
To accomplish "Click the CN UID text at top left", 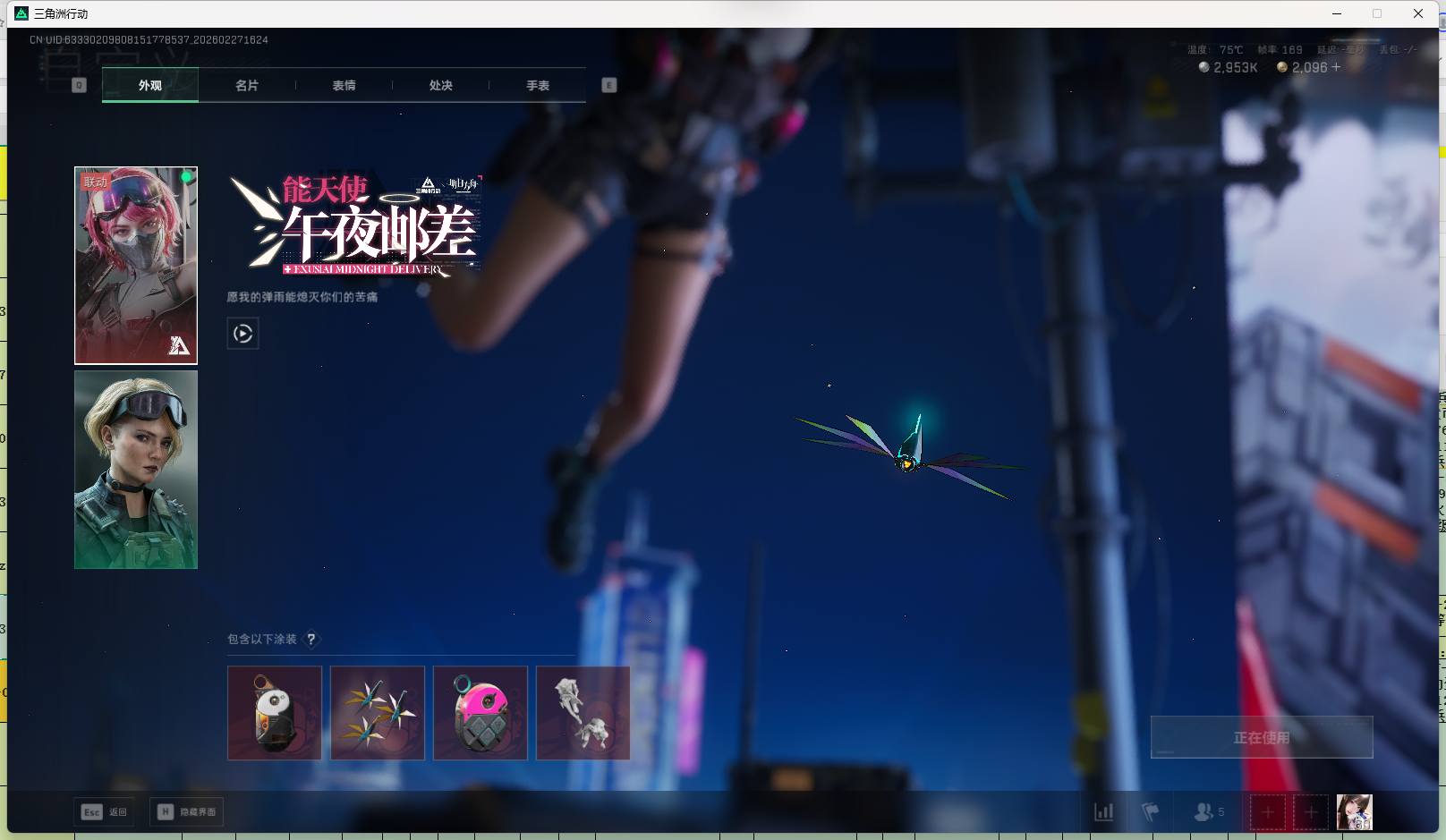I will tap(149, 39).
